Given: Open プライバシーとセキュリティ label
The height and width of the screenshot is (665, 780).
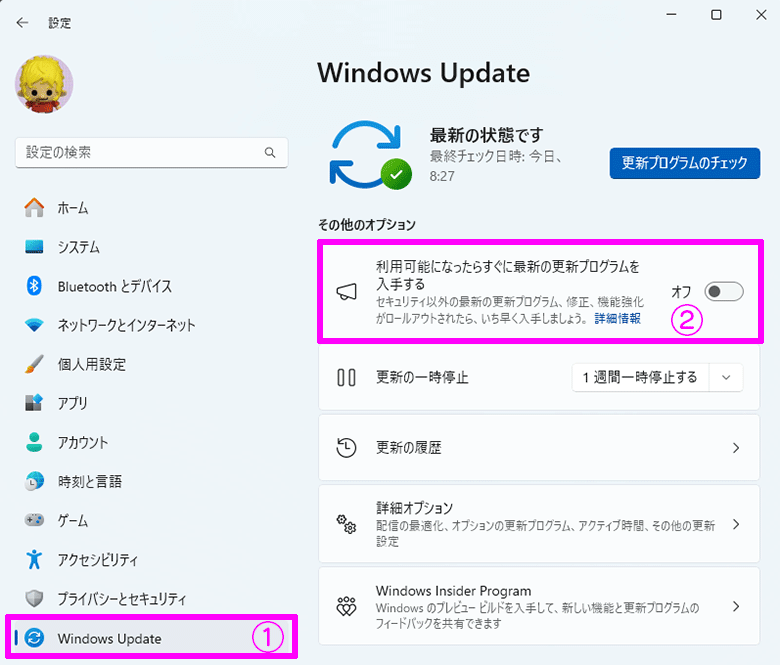Looking at the screenshot, I should [x=122, y=599].
